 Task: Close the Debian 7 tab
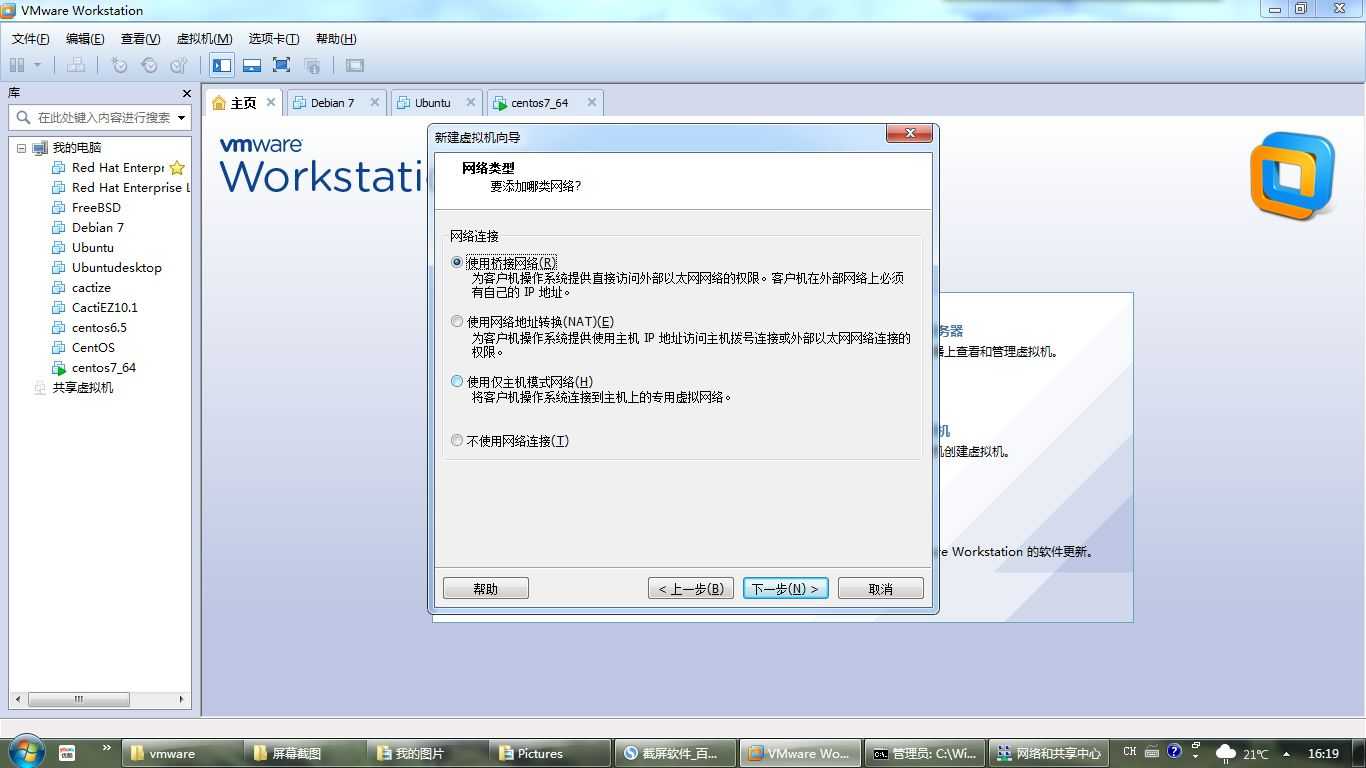[375, 102]
